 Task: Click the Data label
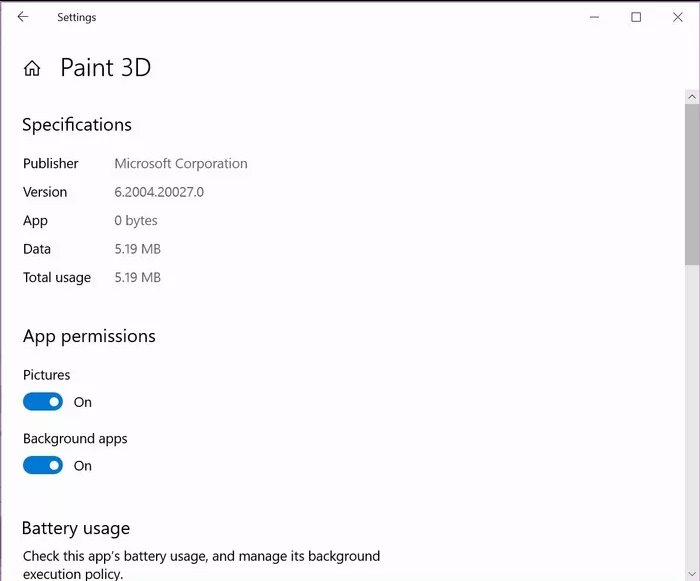pos(37,249)
